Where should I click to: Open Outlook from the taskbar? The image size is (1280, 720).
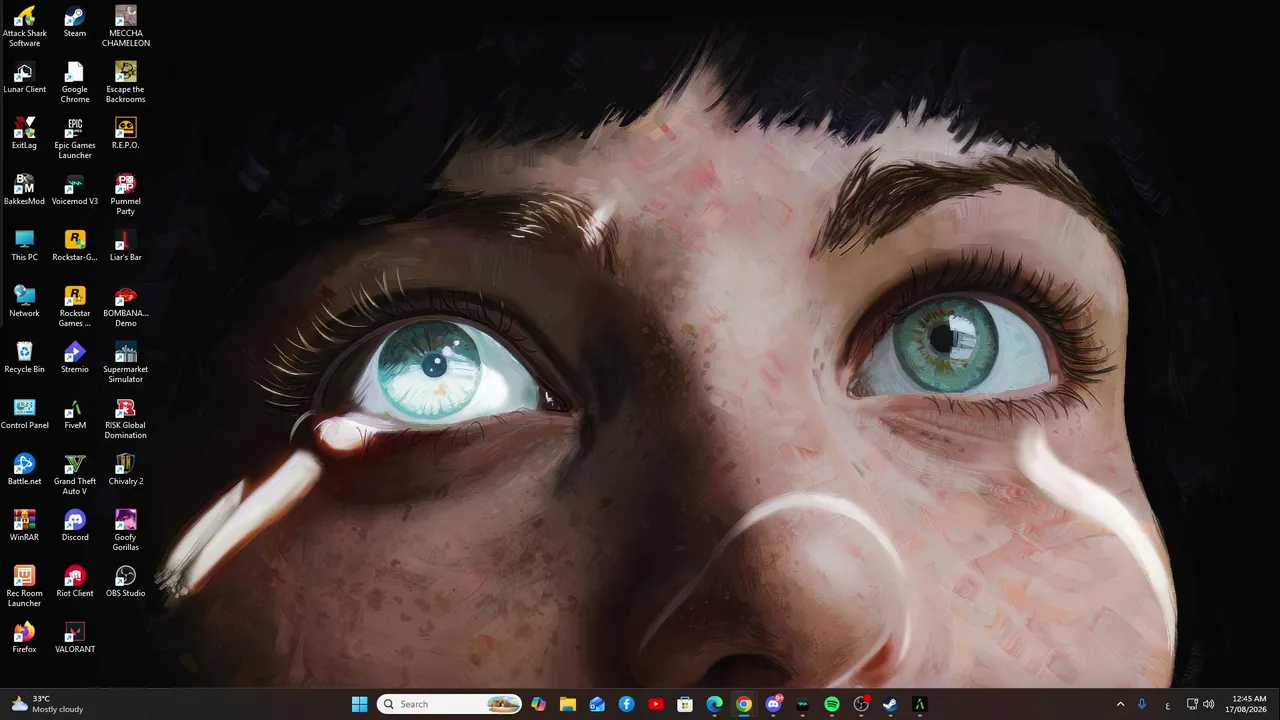[x=597, y=704]
